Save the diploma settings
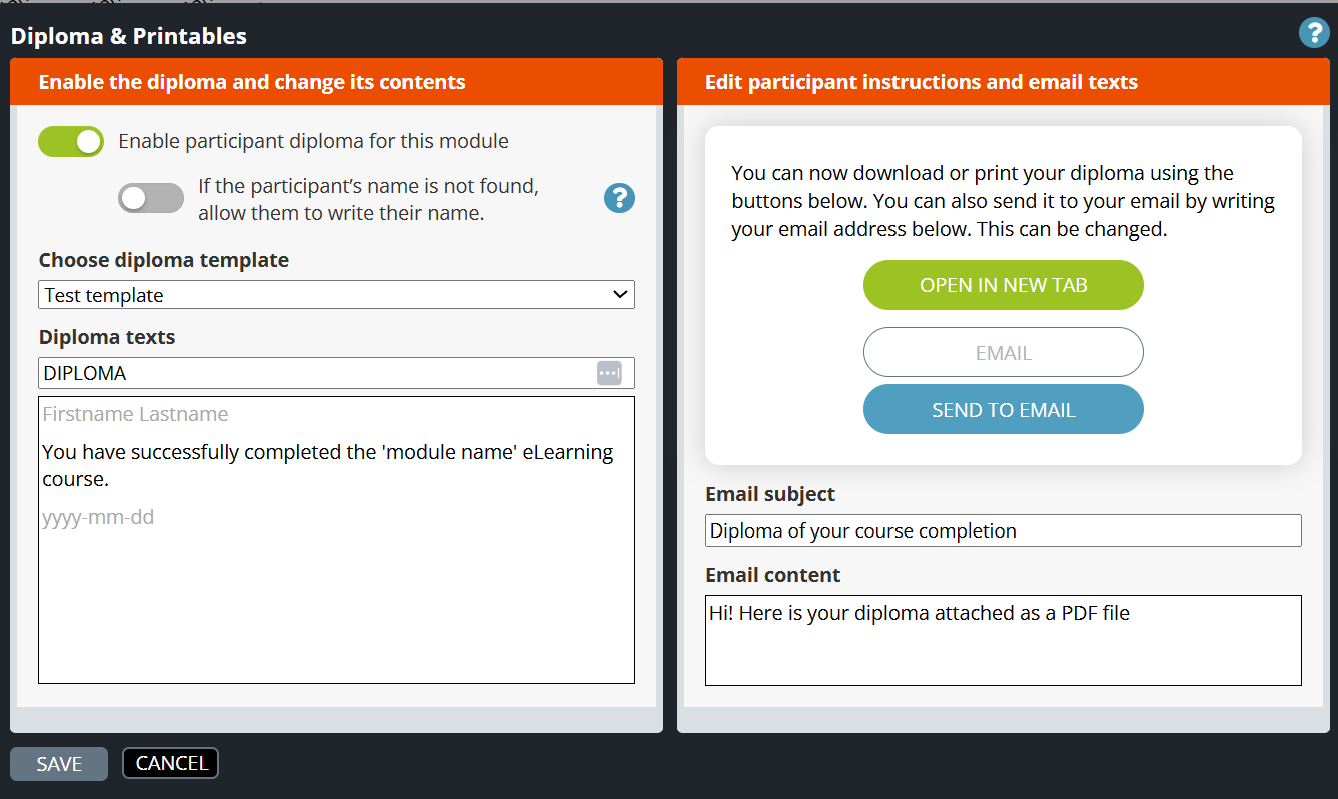Viewport: 1338px width, 799px height. tap(59, 764)
